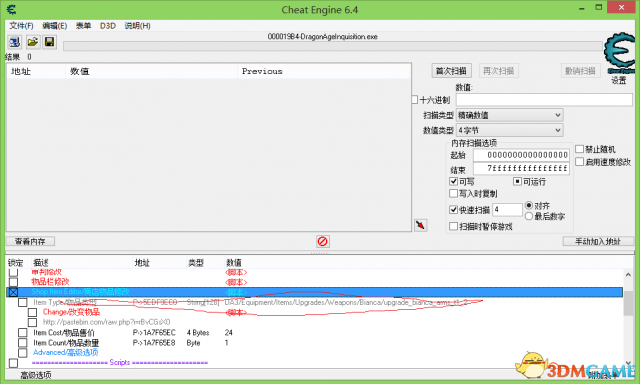
Task: Click the 再次扫描 button
Action: pos(498,71)
